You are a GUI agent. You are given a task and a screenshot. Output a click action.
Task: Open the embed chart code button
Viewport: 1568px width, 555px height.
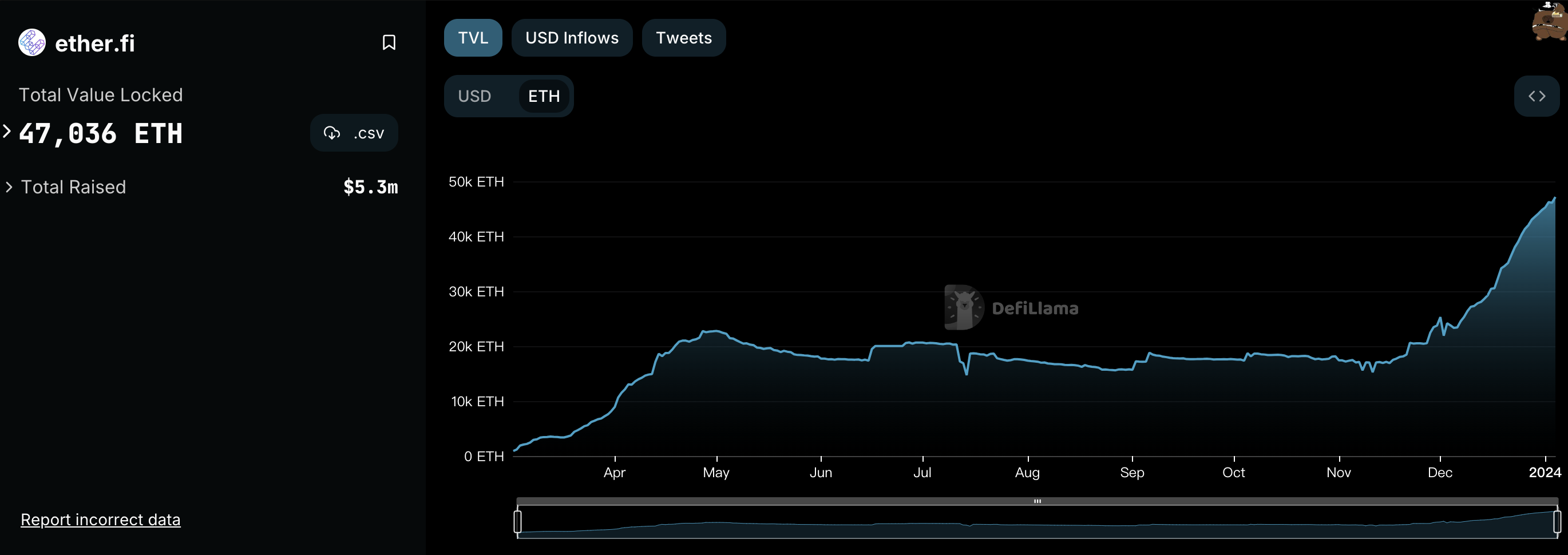tap(1537, 96)
